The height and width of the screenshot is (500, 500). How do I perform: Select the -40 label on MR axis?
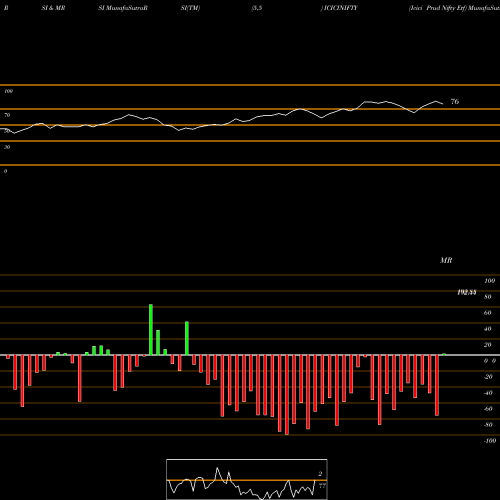click(x=488, y=393)
